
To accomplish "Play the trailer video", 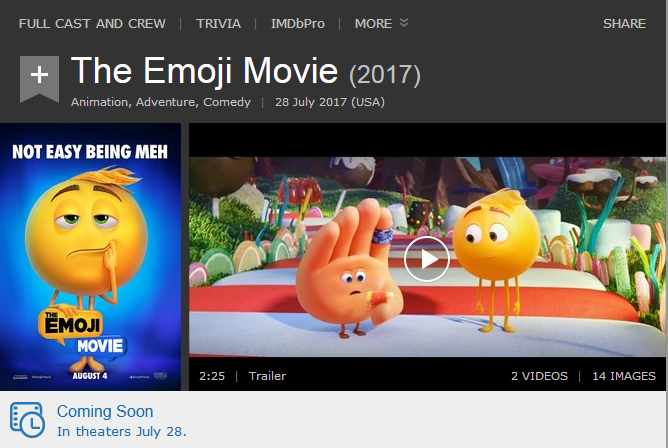I will tap(426, 259).
